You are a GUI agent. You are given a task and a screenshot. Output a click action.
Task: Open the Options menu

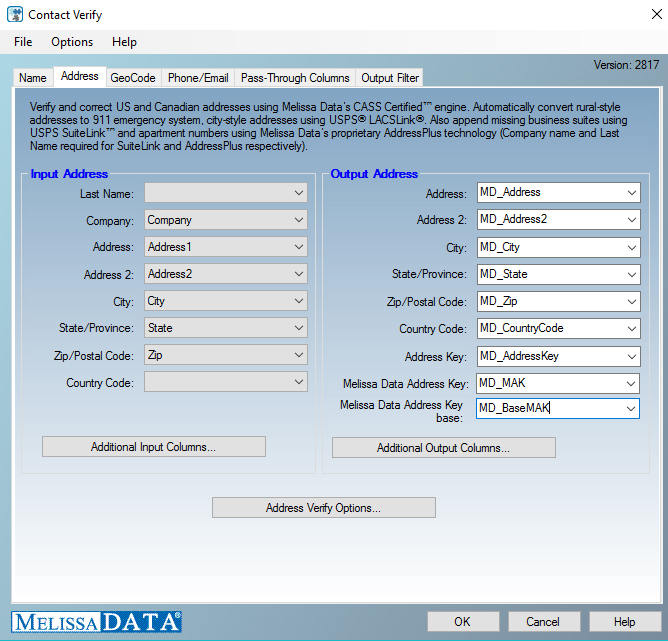(72, 42)
